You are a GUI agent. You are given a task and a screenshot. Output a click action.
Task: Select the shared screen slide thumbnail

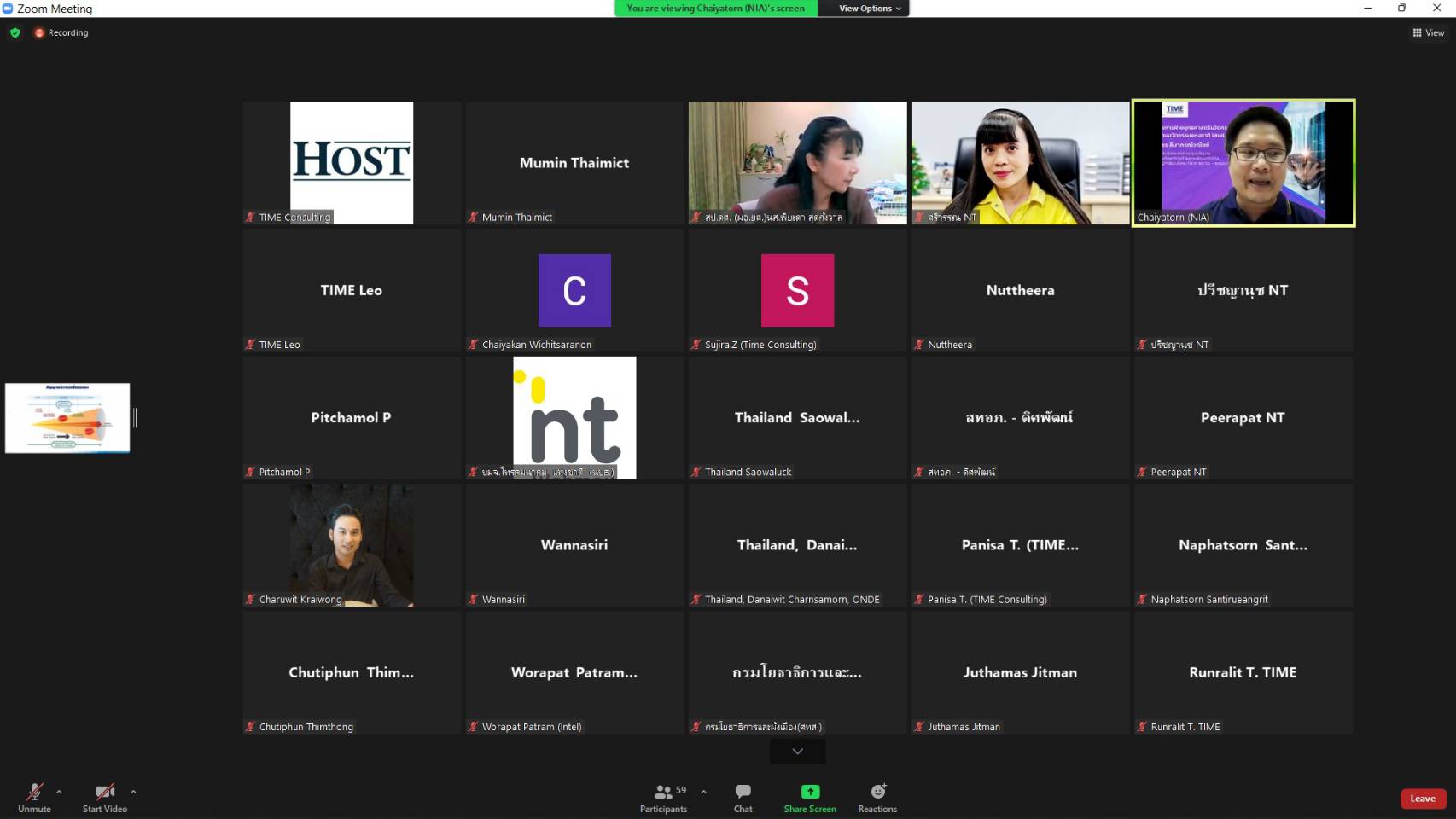coord(67,418)
